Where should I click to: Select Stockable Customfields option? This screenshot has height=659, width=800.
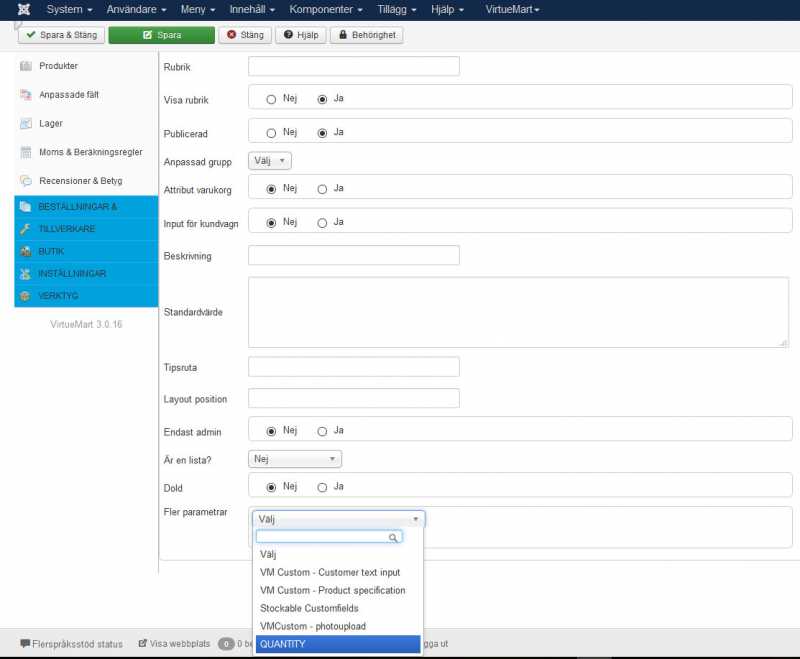click(x=338, y=608)
